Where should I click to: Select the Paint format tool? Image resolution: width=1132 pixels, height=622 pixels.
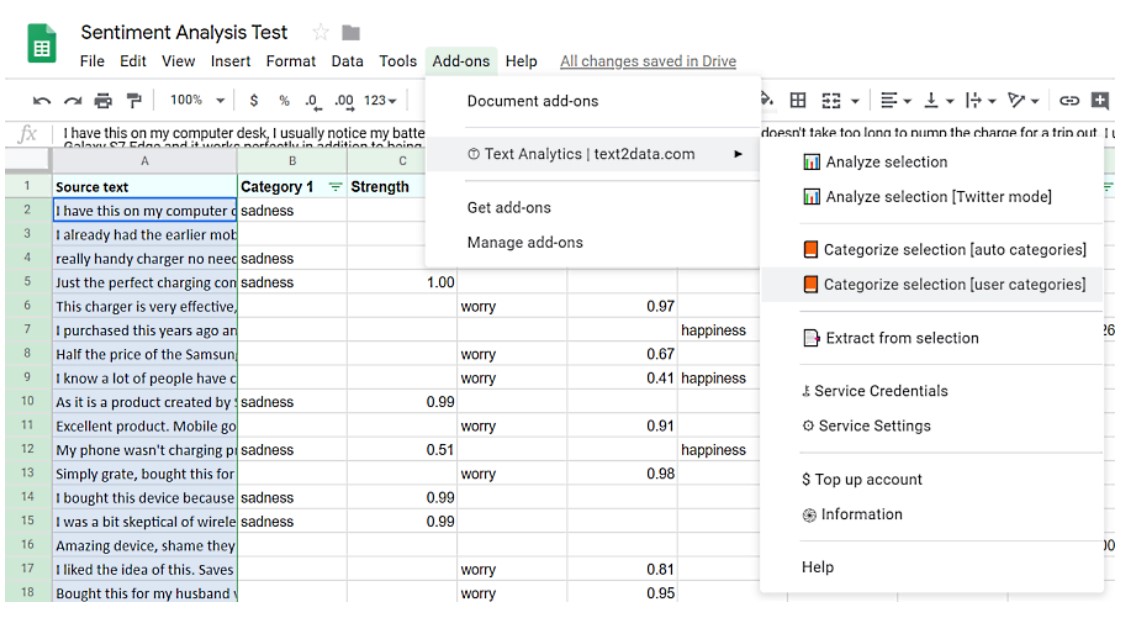[134, 101]
